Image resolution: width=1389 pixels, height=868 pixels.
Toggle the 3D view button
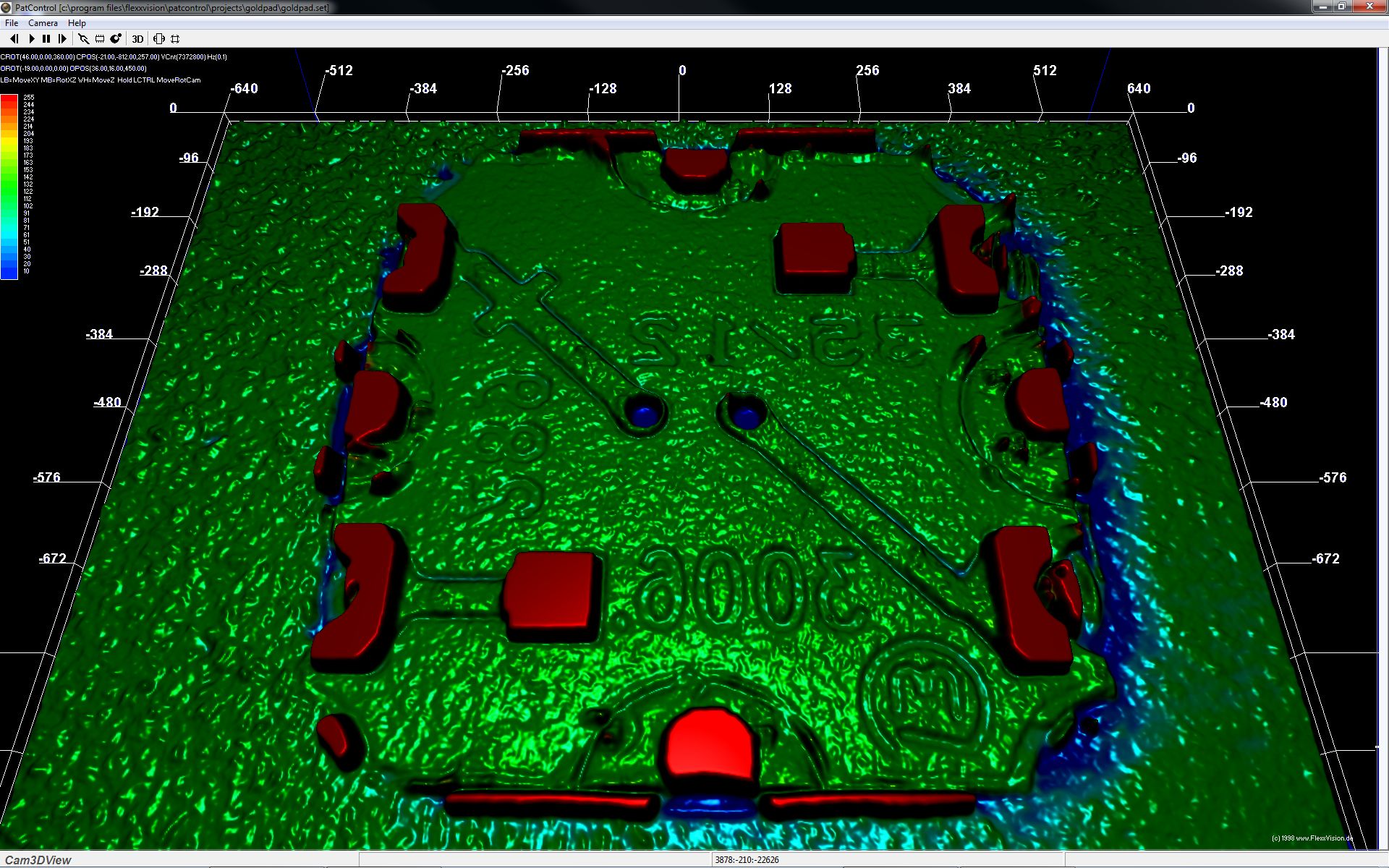(137, 39)
